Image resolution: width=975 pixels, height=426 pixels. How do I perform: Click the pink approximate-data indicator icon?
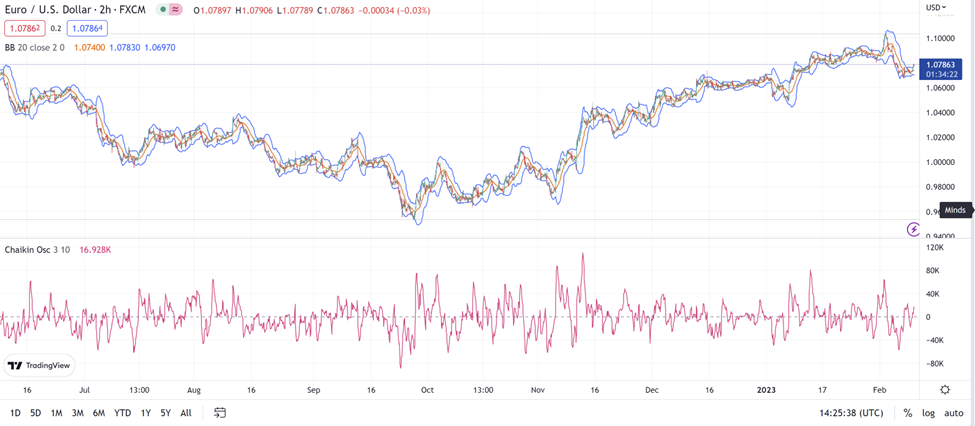point(176,11)
